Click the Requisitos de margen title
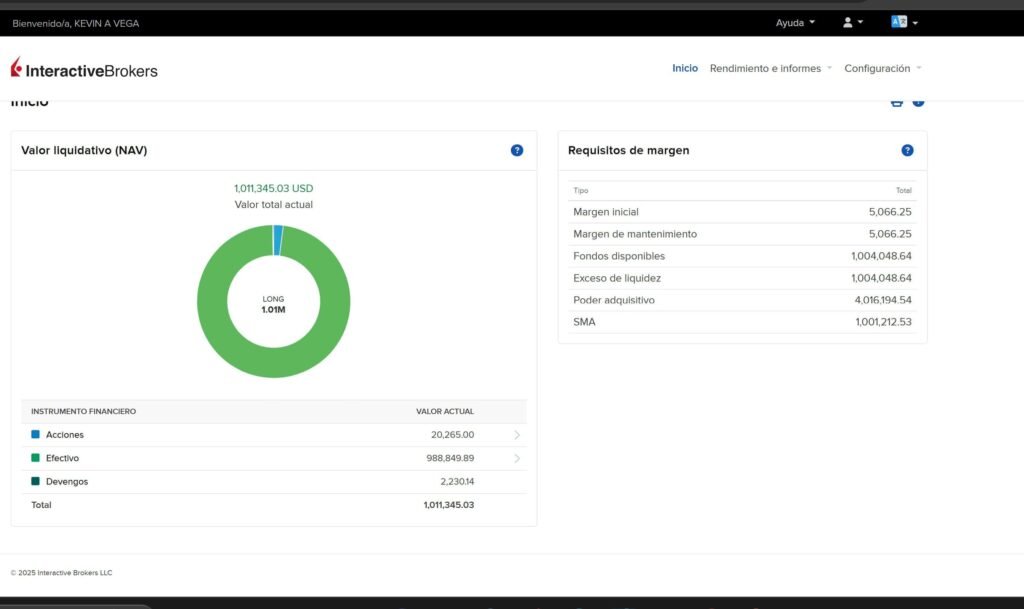The image size is (1024, 609). 628,150
